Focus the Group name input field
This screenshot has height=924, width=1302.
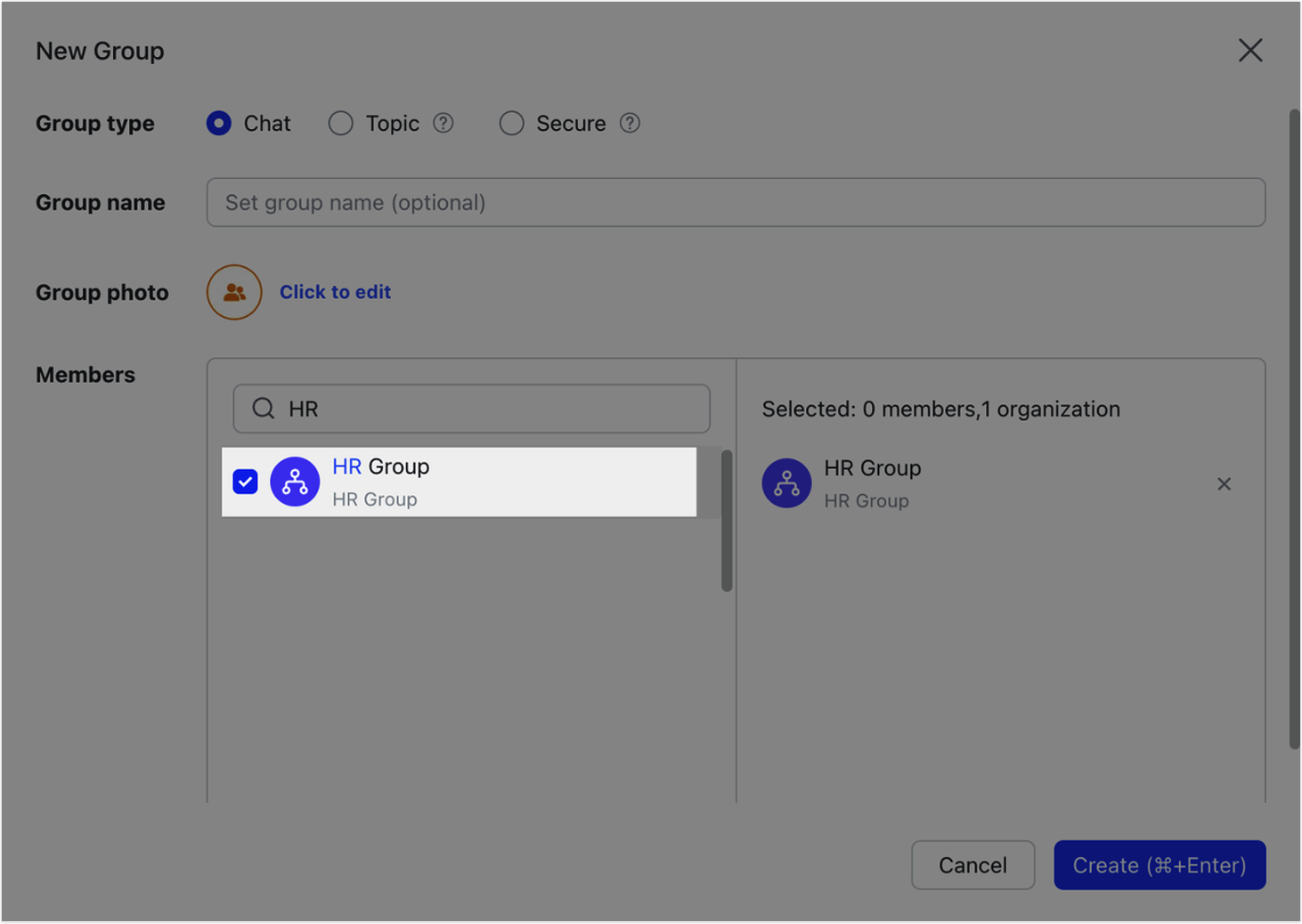736,202
